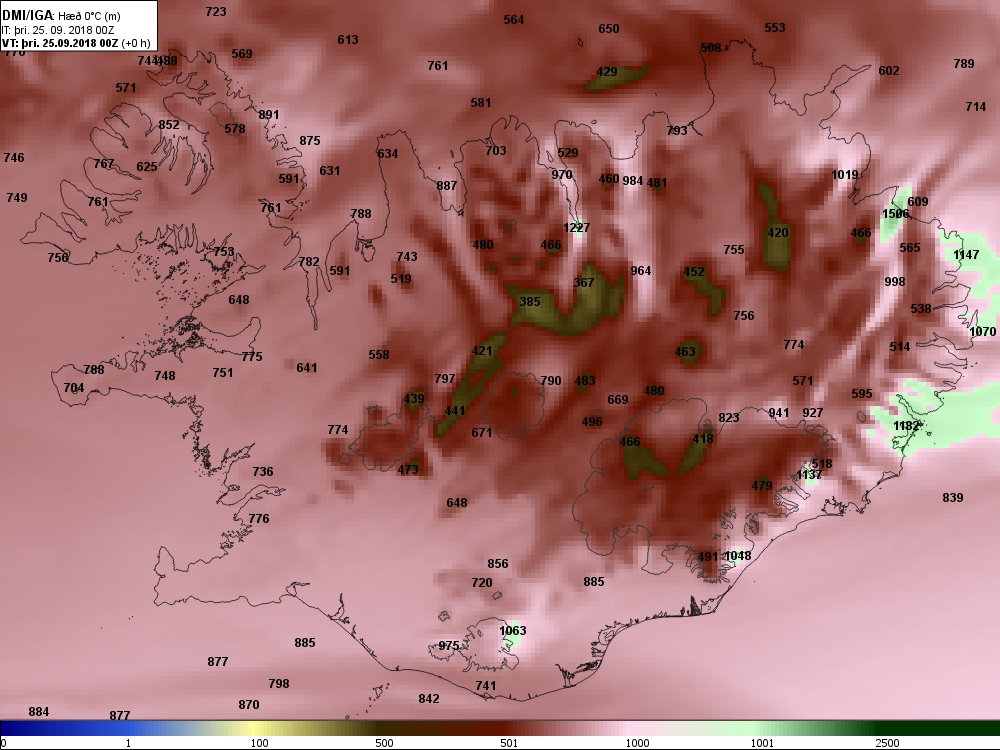Click the map value 714
This screenshot has height=750, width=1000.
click(x=975, y=107)
